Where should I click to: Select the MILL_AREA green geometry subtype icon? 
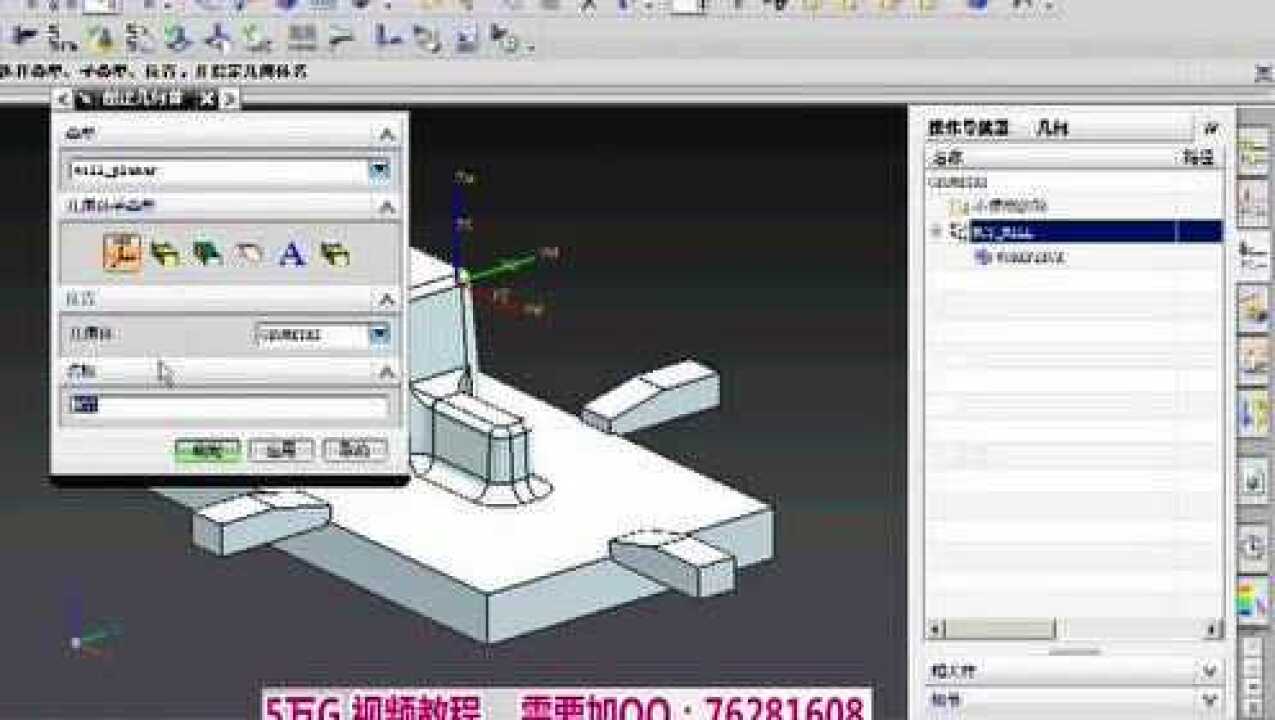205,255
